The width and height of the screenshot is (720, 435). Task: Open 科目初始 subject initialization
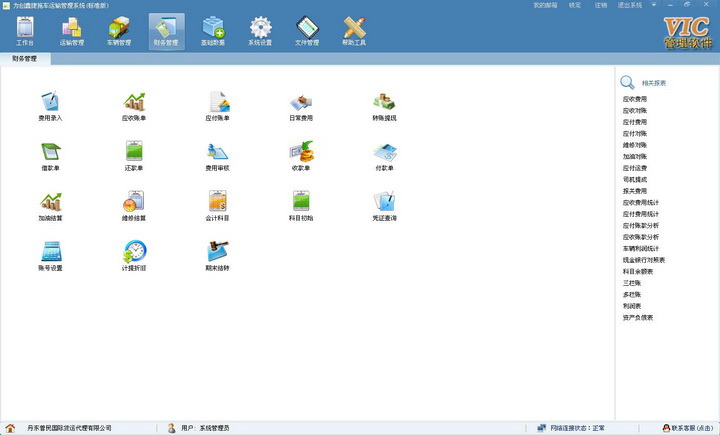(301, 206)
